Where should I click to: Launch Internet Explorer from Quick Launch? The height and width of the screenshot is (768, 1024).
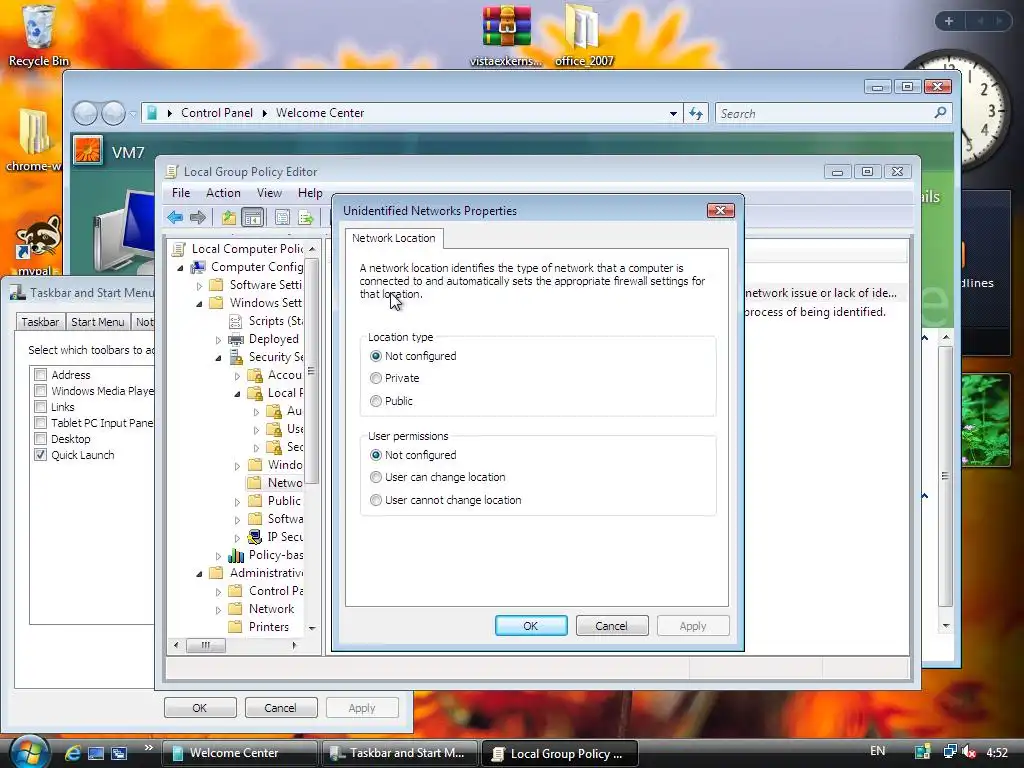(x=72, y=753)
